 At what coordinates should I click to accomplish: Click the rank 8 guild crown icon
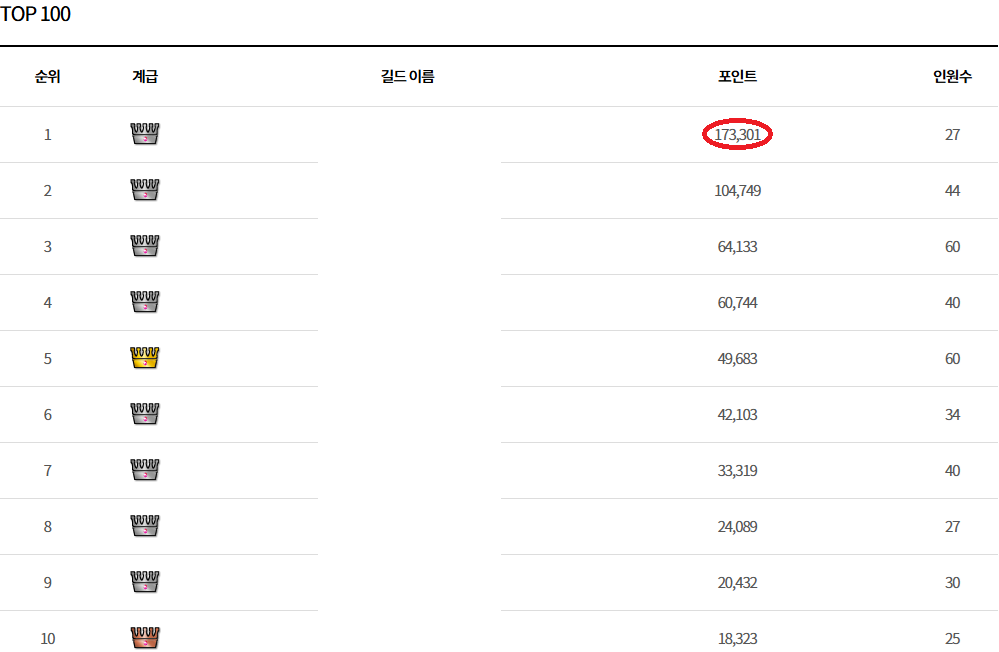click(x=145, y=526)
